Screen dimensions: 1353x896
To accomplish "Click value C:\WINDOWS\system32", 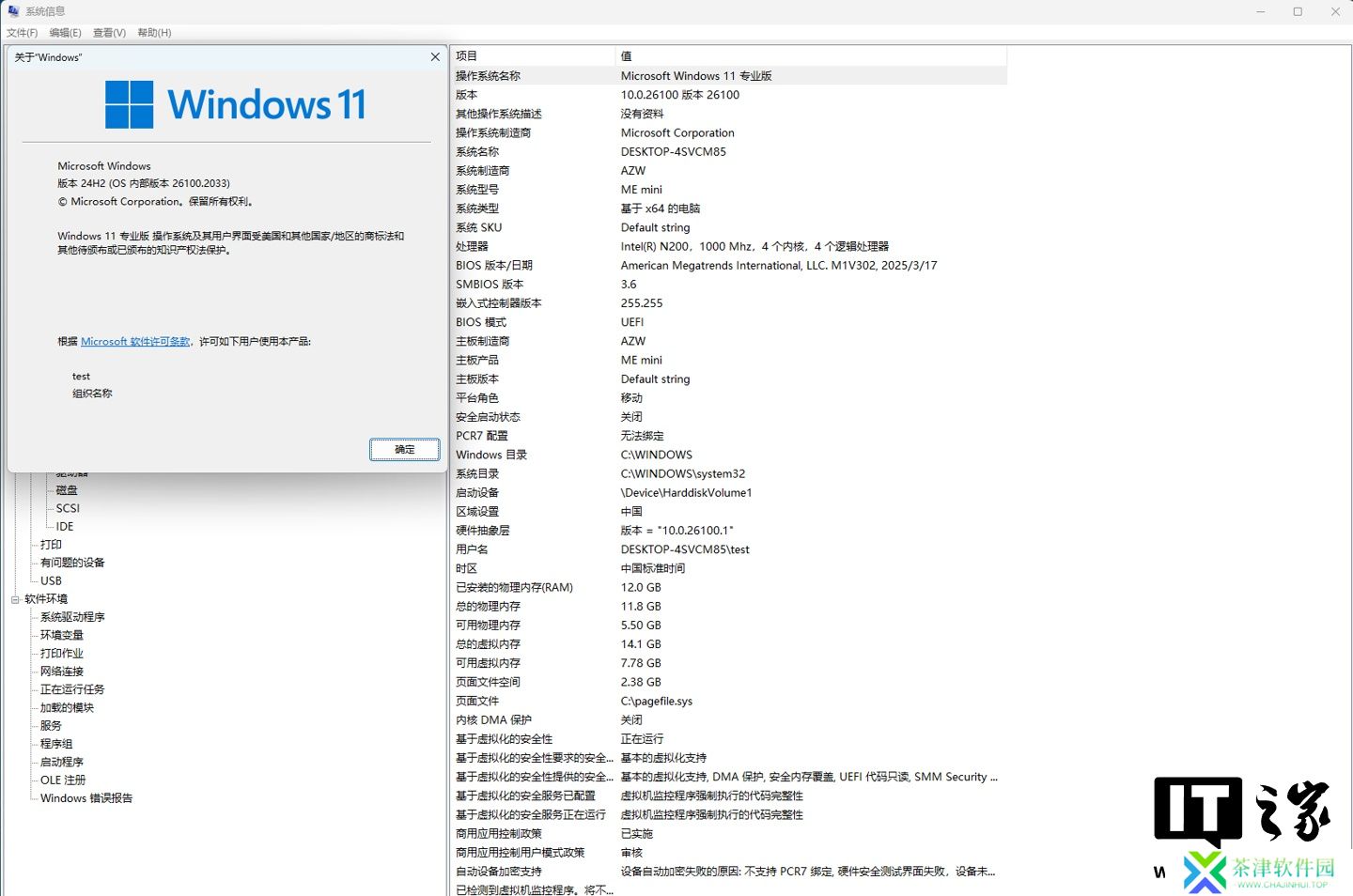I will 683,474.
